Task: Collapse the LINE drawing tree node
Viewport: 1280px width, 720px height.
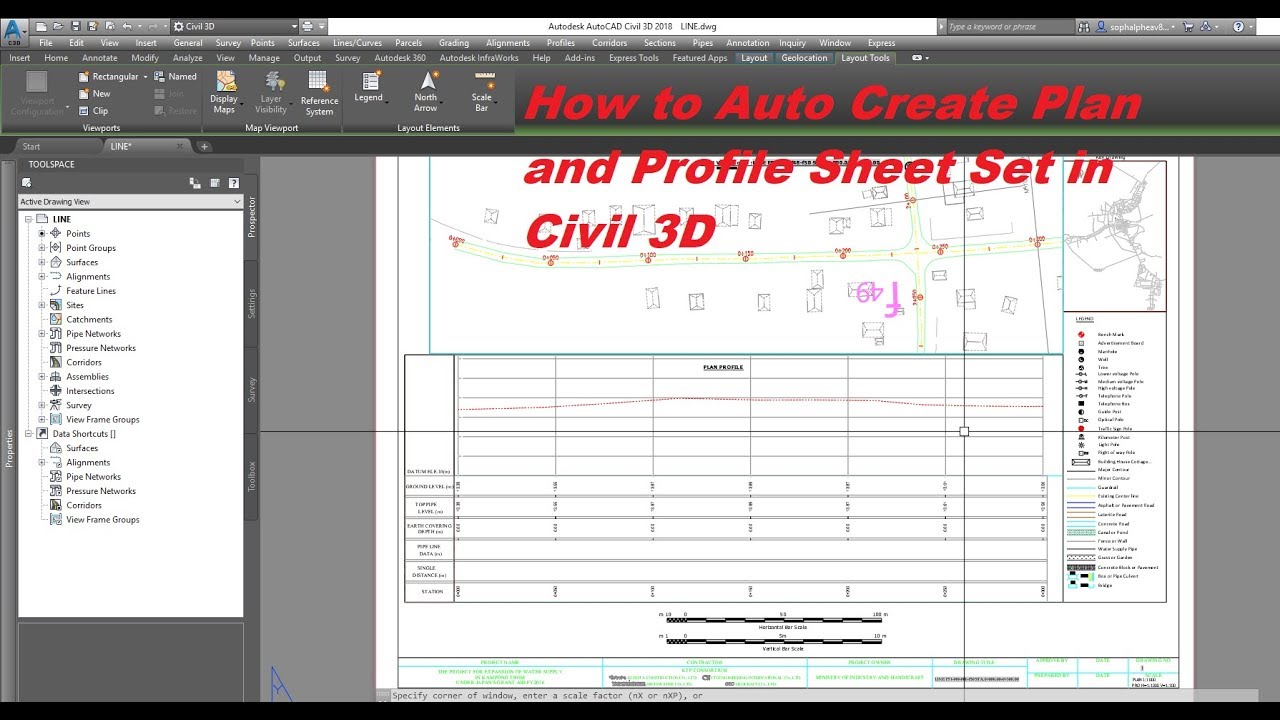Action: click(29, 219)
